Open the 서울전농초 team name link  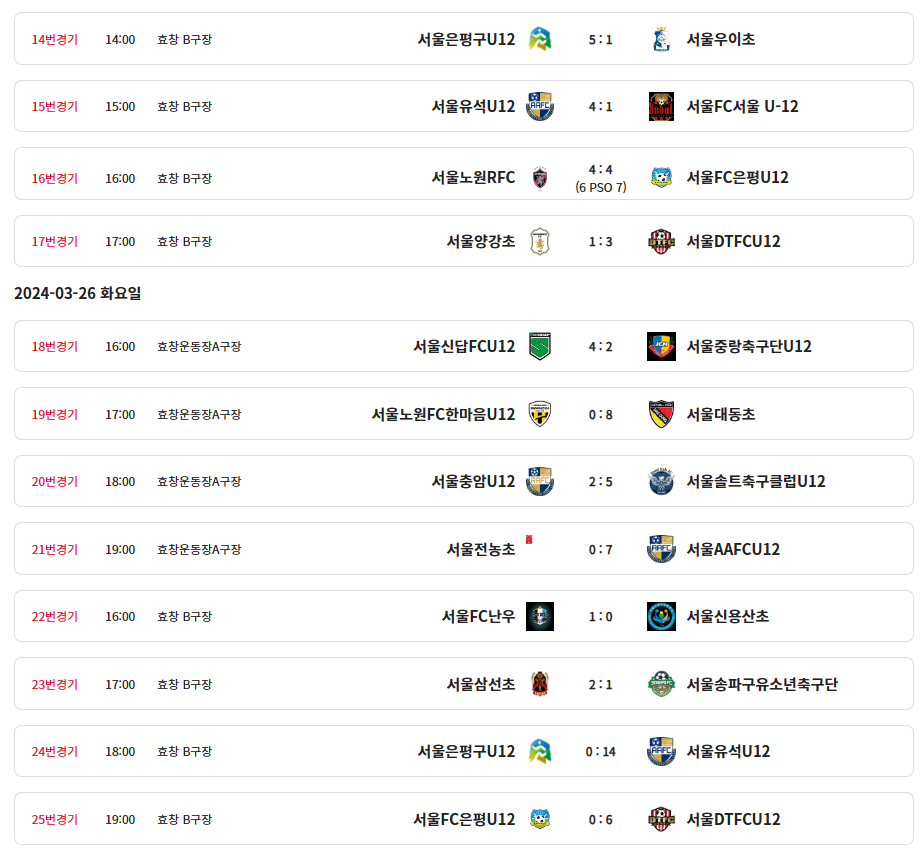[x=481, y=549]
